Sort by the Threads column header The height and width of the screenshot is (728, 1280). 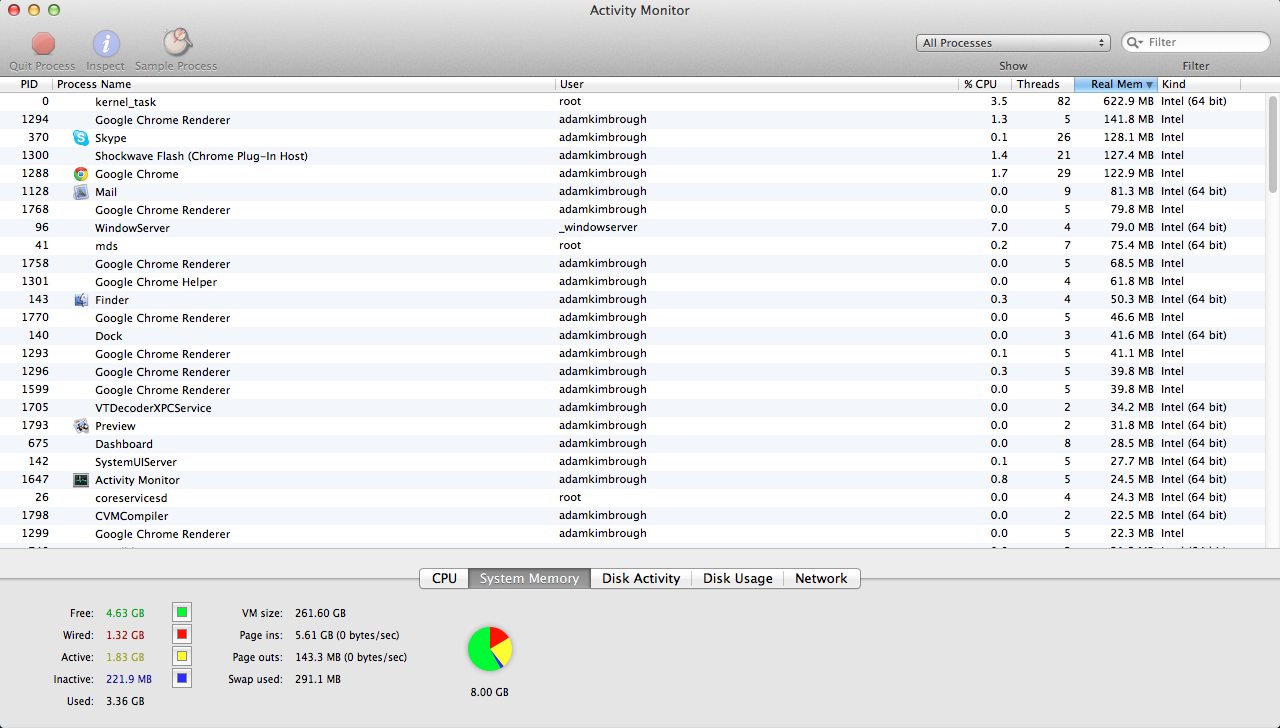point(1042,84)
